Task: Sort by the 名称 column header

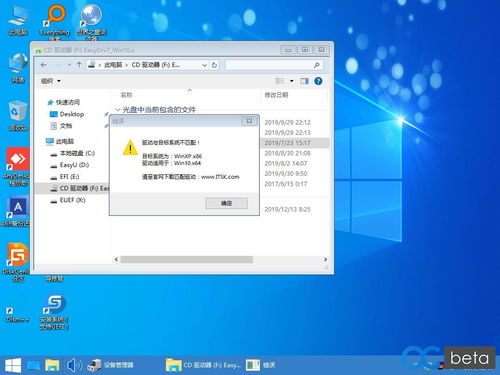Action: (126, 95)
